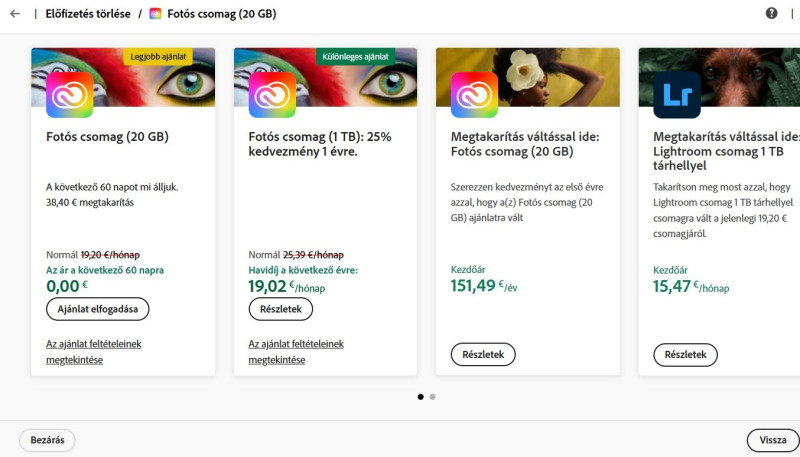
Task: Open Részletek on Lightroom card
Action: point(685,354)
